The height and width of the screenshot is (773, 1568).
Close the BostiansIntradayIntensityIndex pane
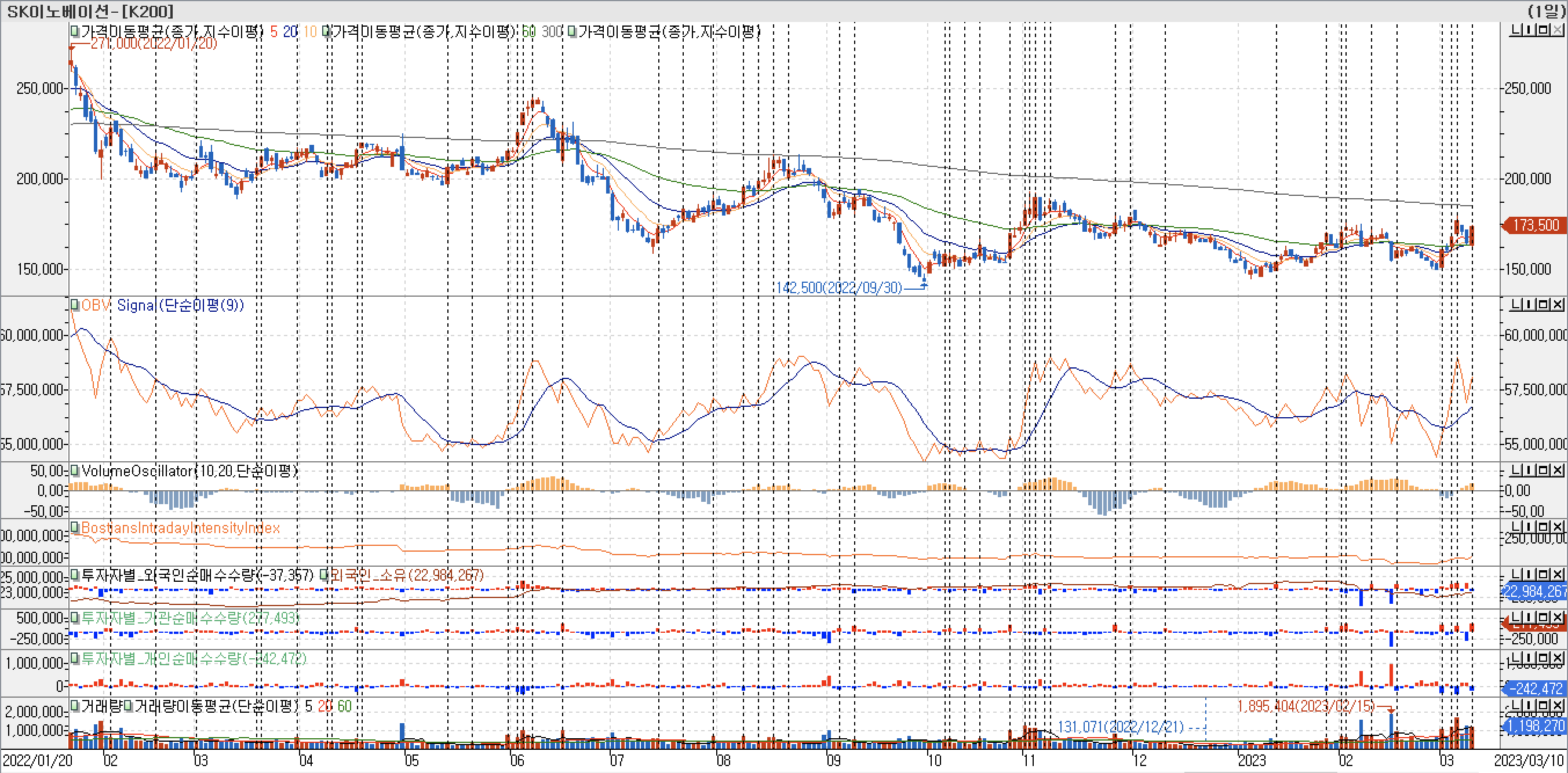tap(1558, 527)
